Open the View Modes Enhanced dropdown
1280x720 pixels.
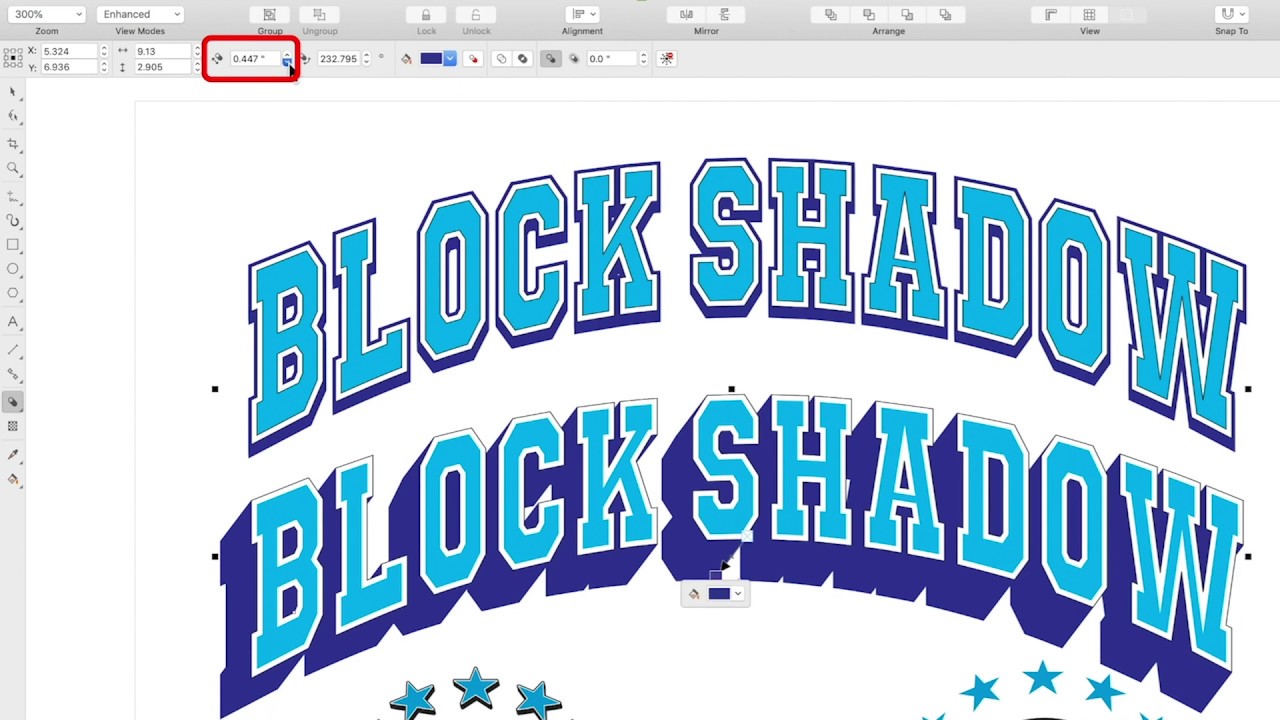tap(141, 14)
